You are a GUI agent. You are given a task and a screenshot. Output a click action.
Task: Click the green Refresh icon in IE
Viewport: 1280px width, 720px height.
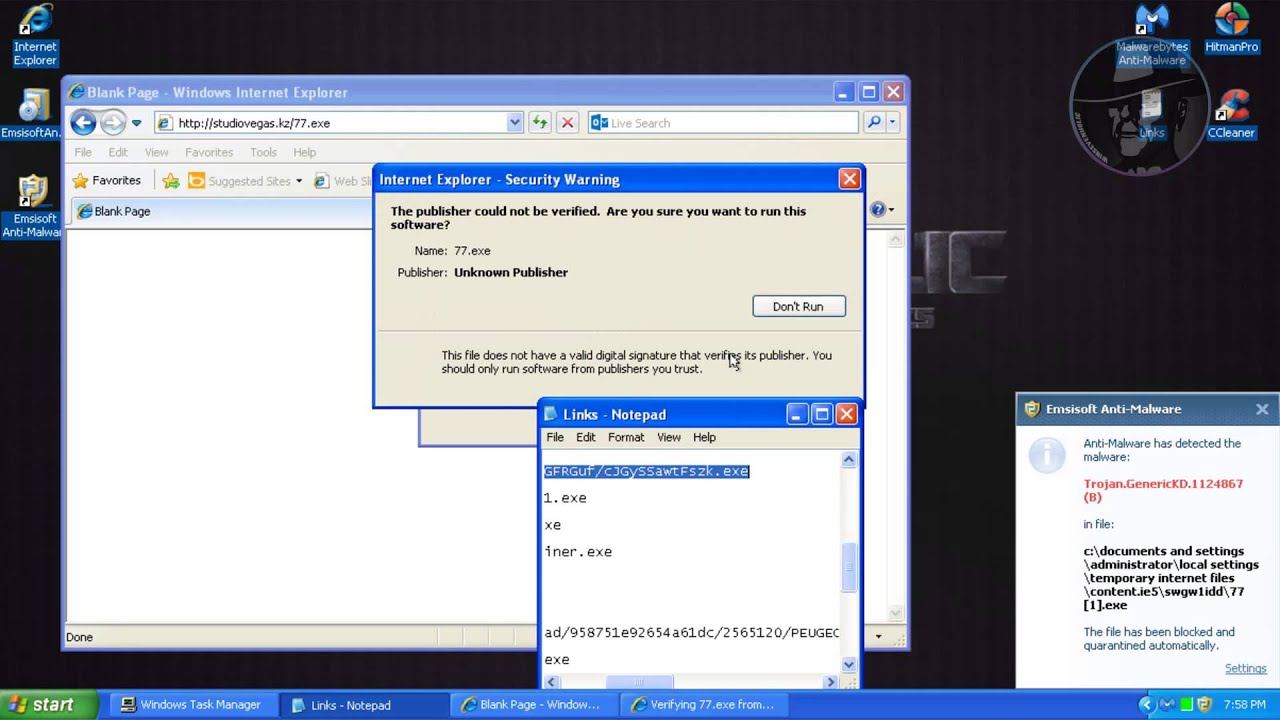pyautogui.click(x=539, y=123)
